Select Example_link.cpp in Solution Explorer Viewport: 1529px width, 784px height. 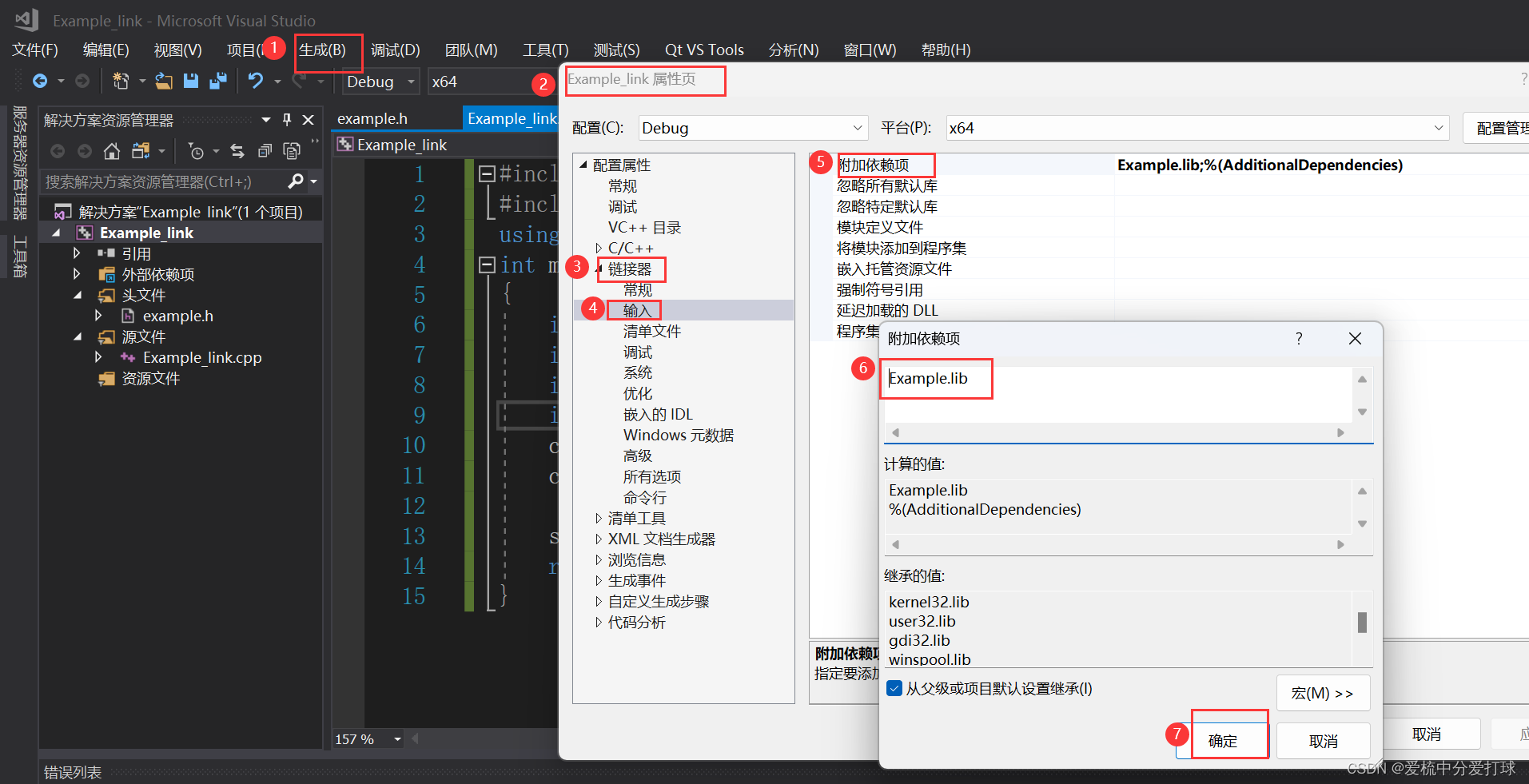pos(202,357)
